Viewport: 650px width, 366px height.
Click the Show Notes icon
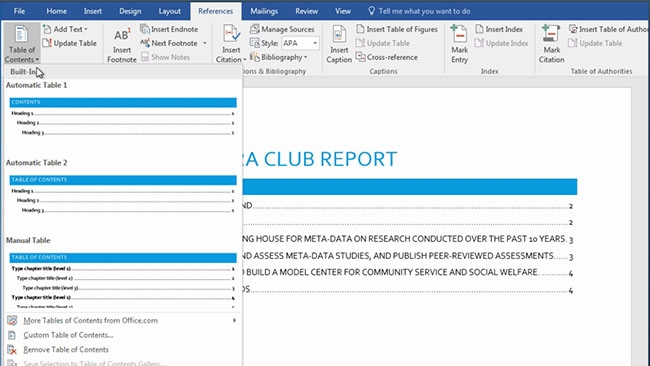click(x=145, y=57)
